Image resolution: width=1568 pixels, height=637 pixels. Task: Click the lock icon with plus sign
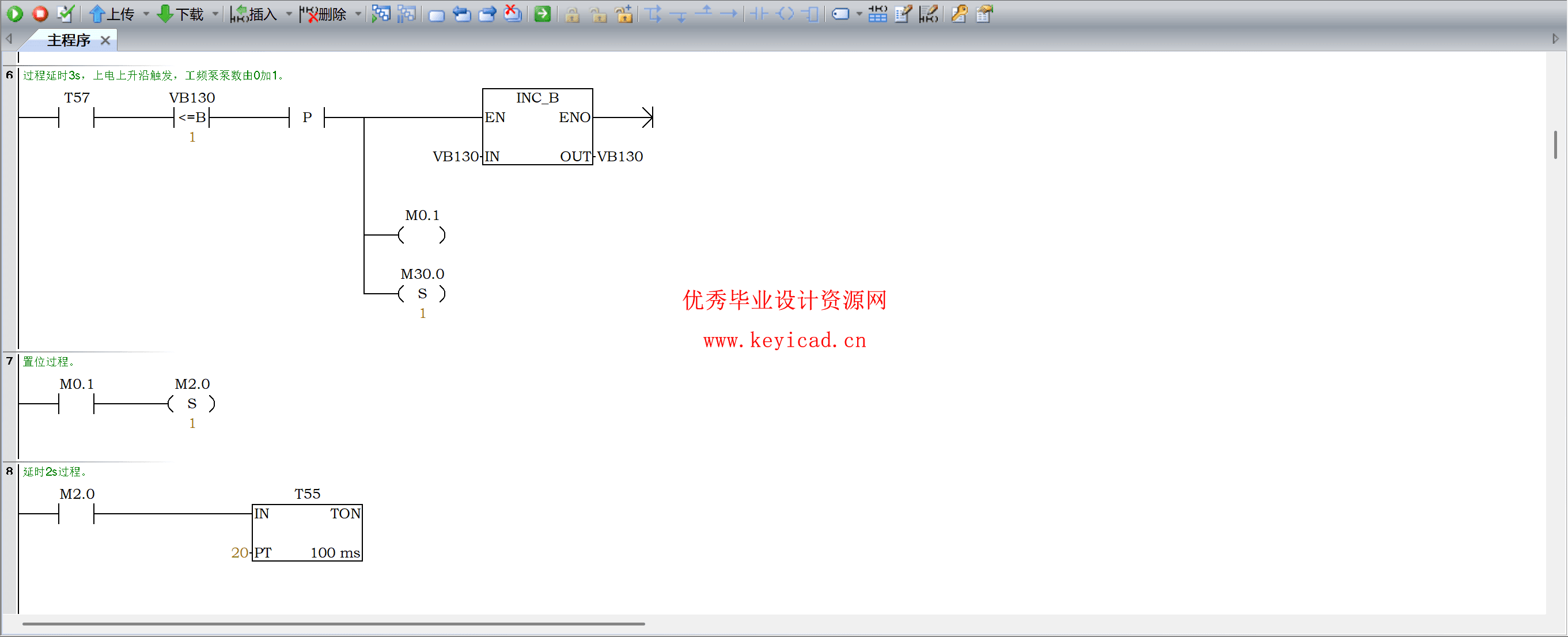[x=624, y=14]
